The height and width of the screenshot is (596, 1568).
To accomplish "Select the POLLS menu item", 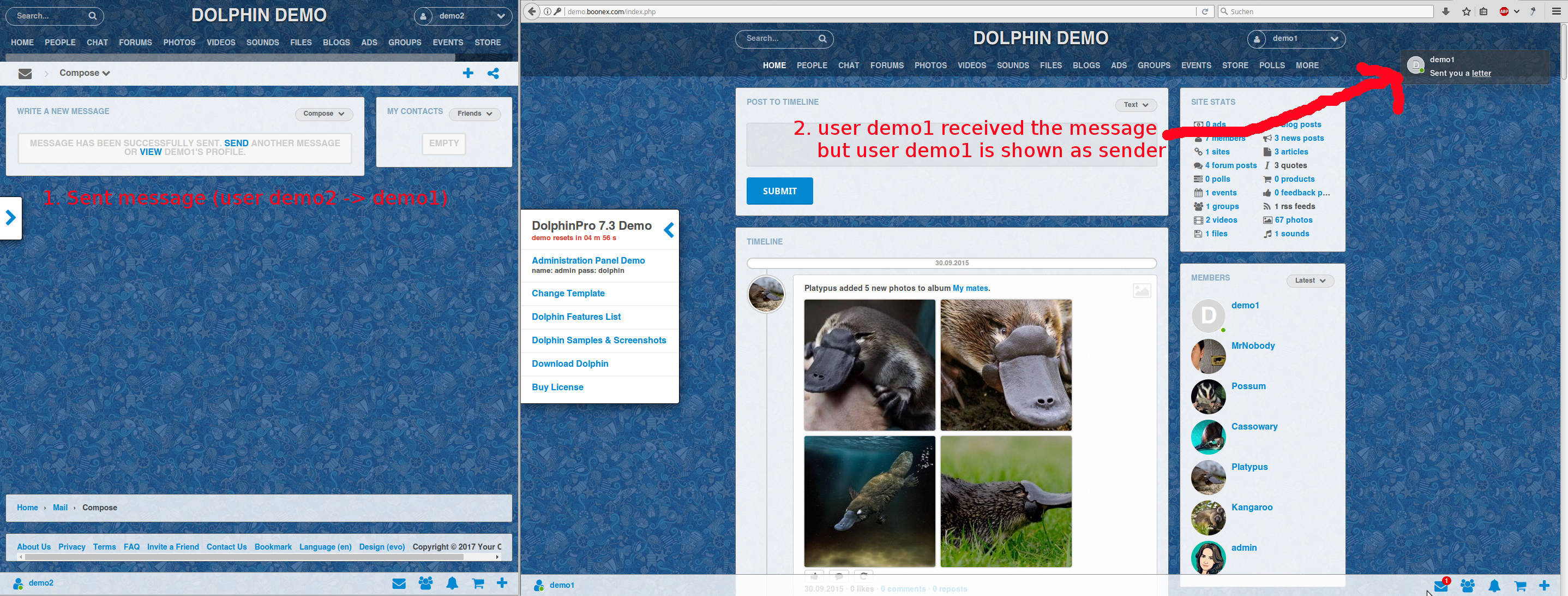I will pyautogui.click(x=1271, y=65).
